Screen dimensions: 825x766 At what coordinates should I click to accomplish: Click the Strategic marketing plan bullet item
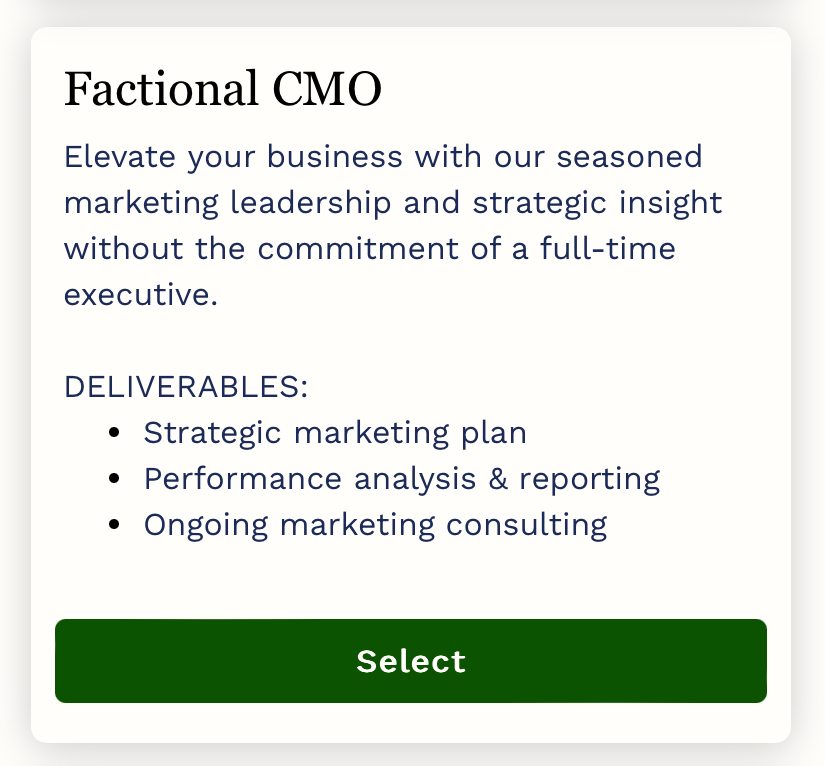[335, 432]
